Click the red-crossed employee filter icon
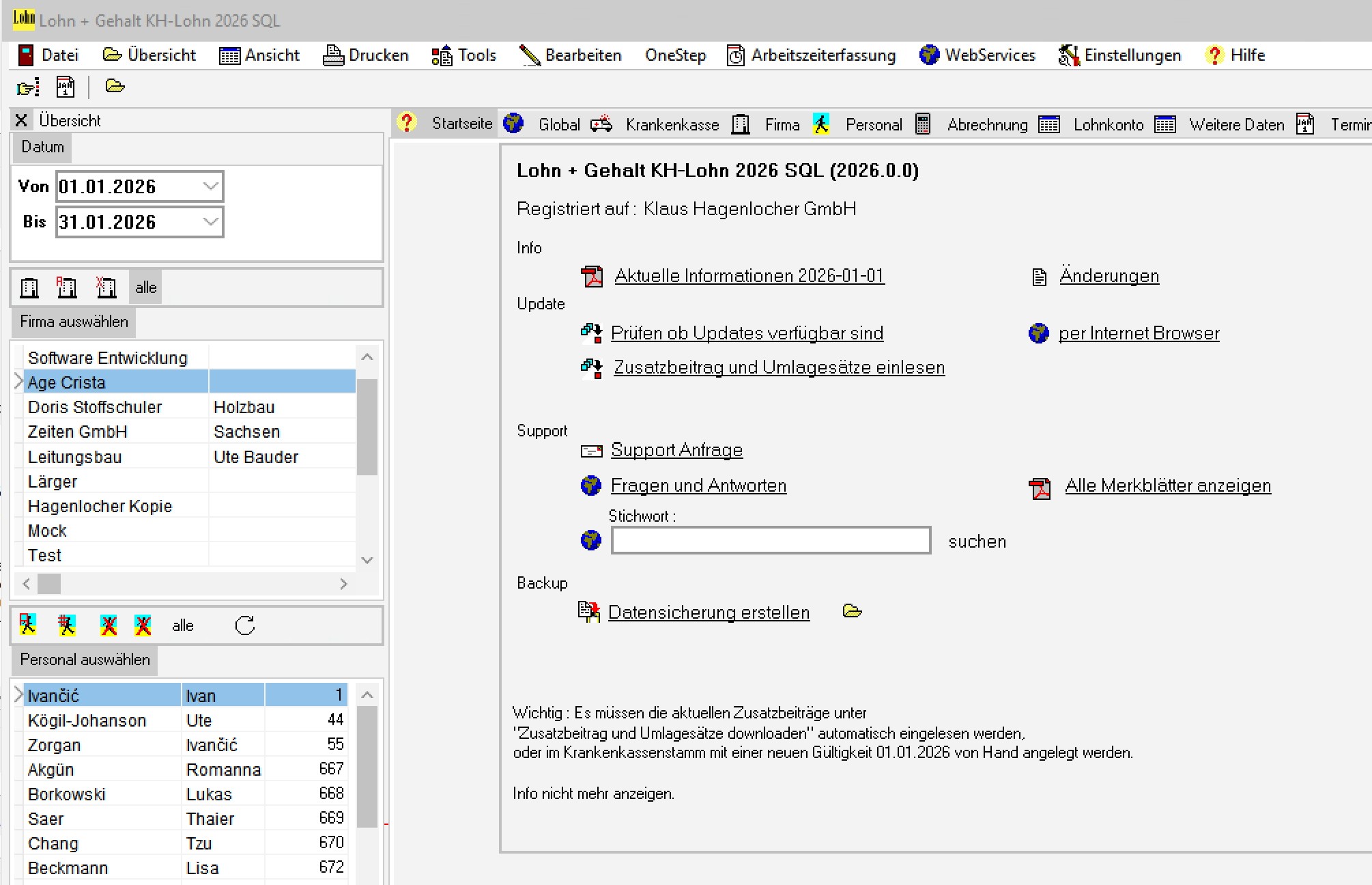This screenshot has height=885, width=1372. click(x=109, y=625)
